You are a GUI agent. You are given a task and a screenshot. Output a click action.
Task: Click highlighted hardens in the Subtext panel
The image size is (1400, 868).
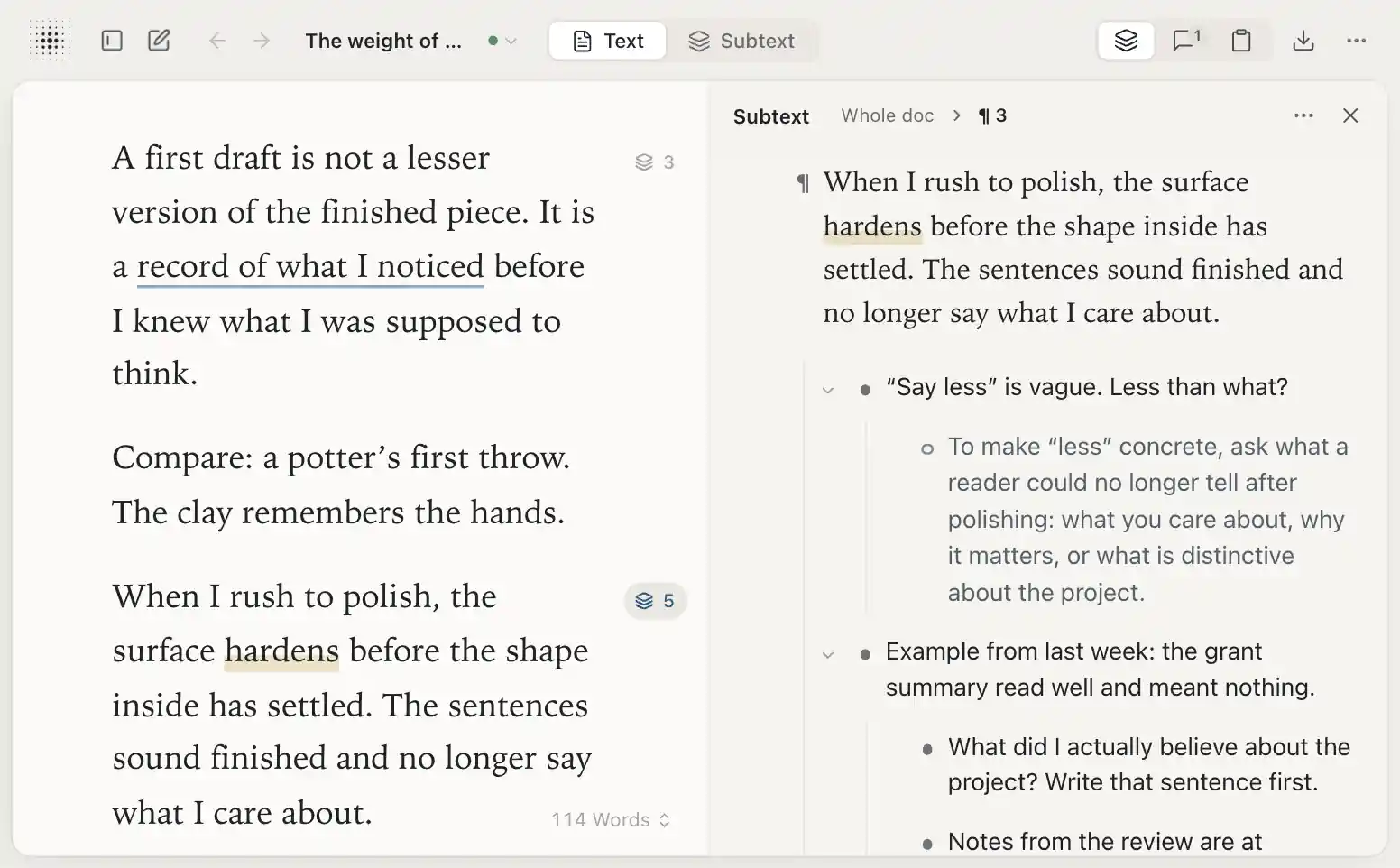(872, 226)
